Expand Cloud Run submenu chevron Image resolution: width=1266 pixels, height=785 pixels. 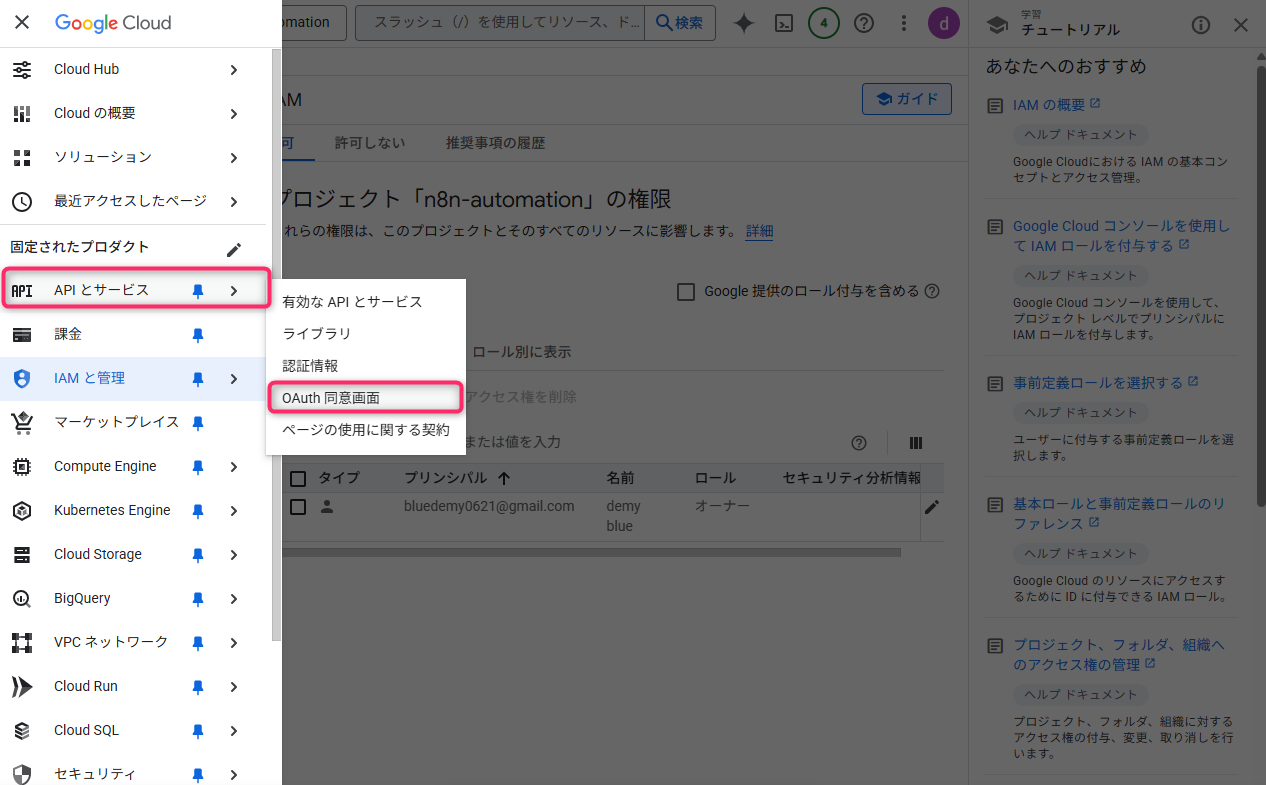[234, 686]
